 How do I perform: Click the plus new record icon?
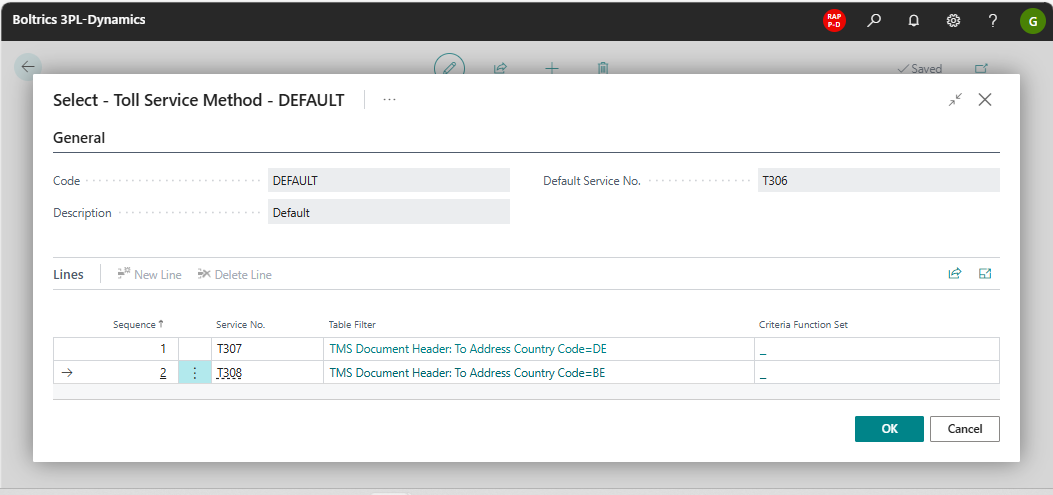coord(551,68)
